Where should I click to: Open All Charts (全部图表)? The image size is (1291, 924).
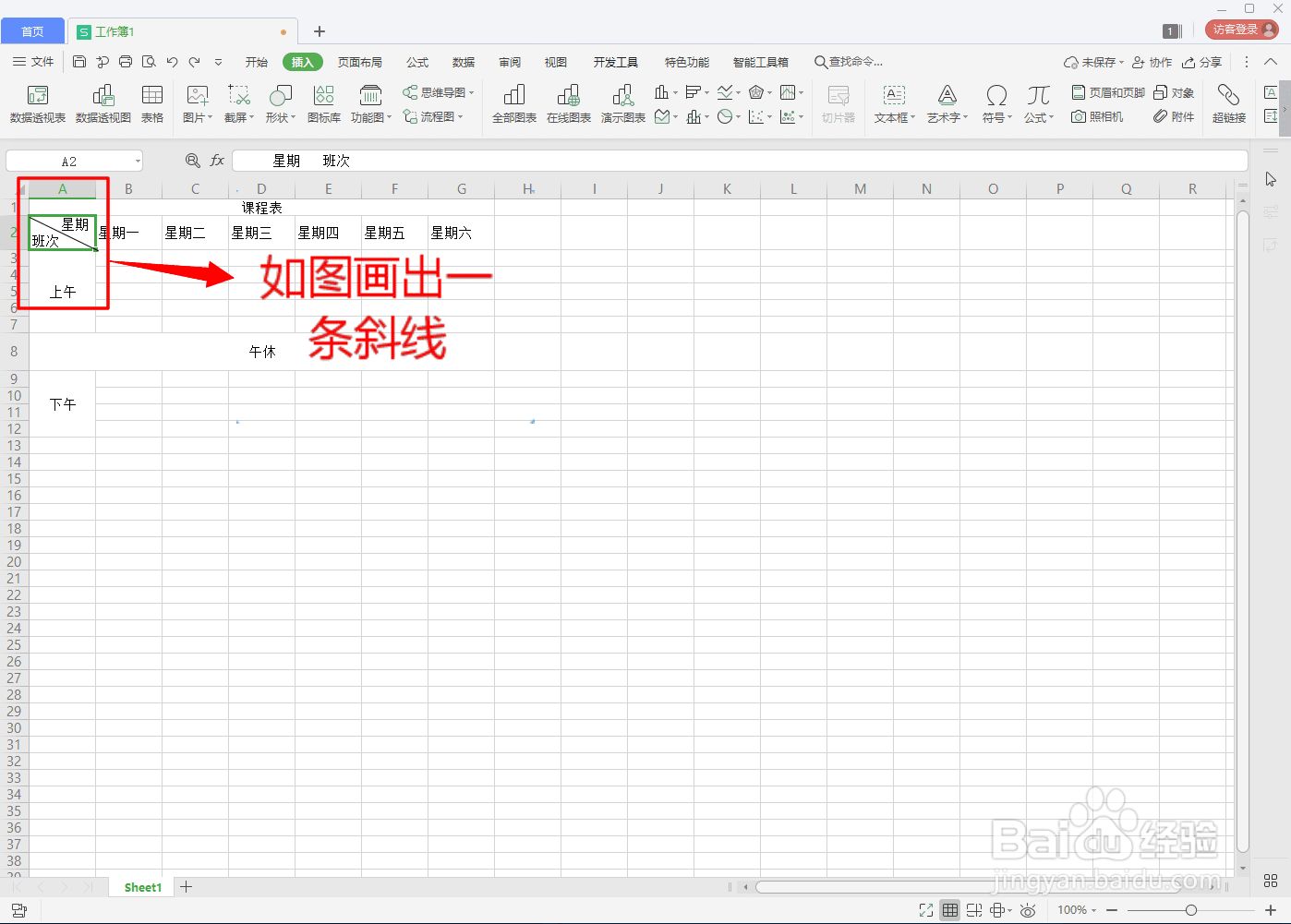[514, 104]
